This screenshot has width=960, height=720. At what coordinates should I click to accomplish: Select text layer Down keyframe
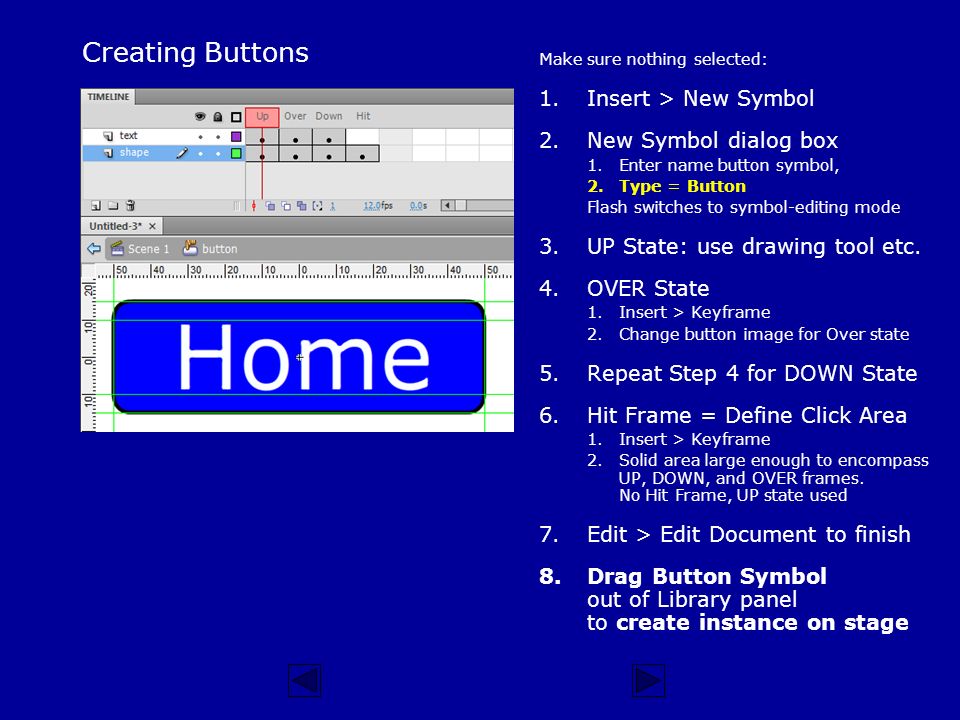click(329, 137)
